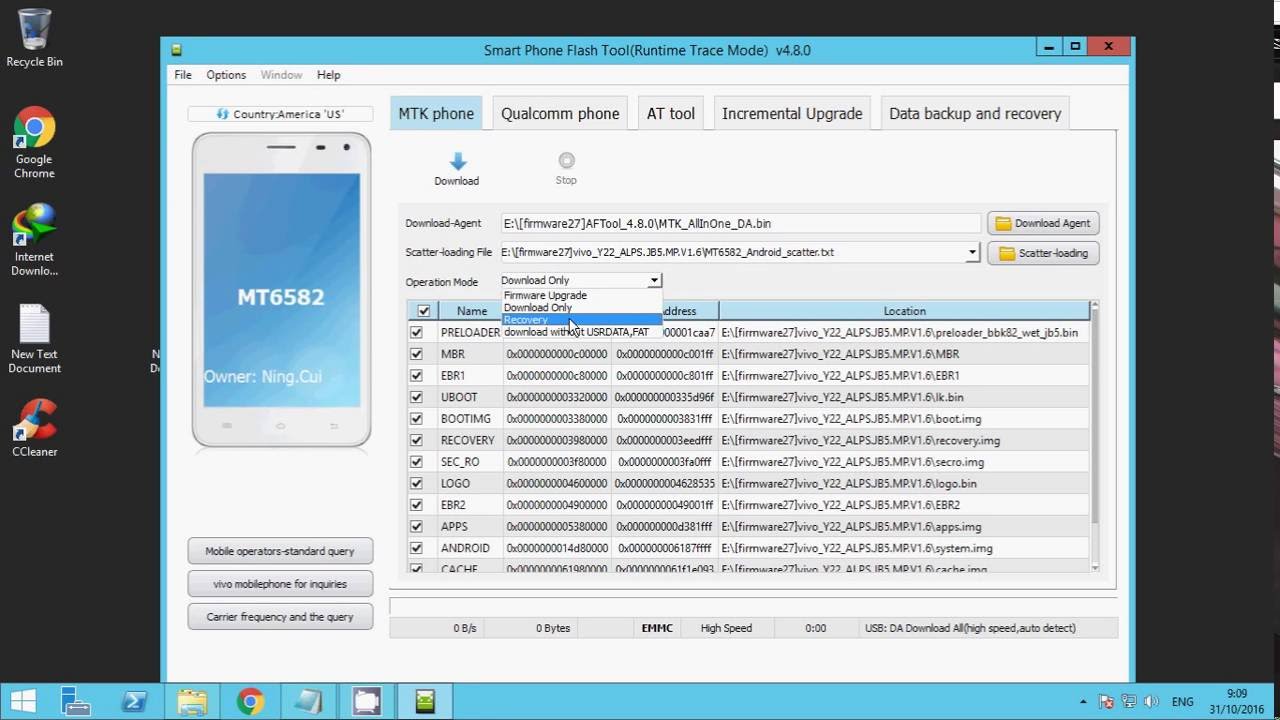Uncheck the PRELOADER partition checkbox

coord(416,332)
